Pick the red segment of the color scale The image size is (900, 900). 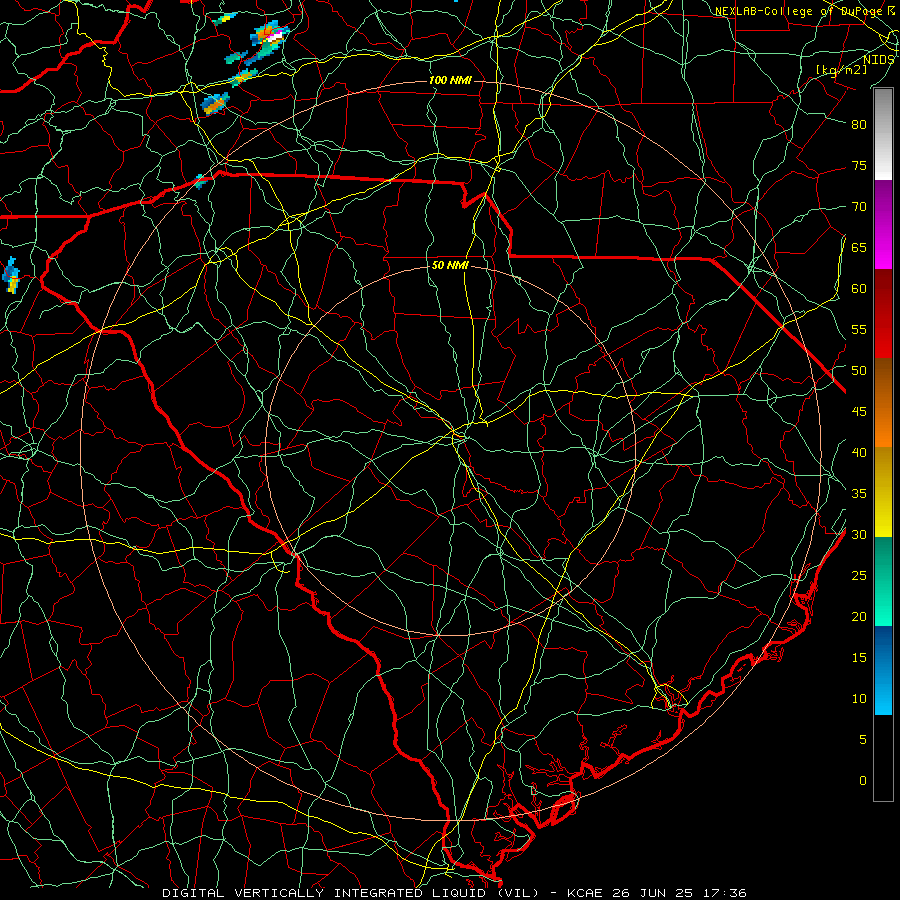pyautogui.click(x=883, y=313)
